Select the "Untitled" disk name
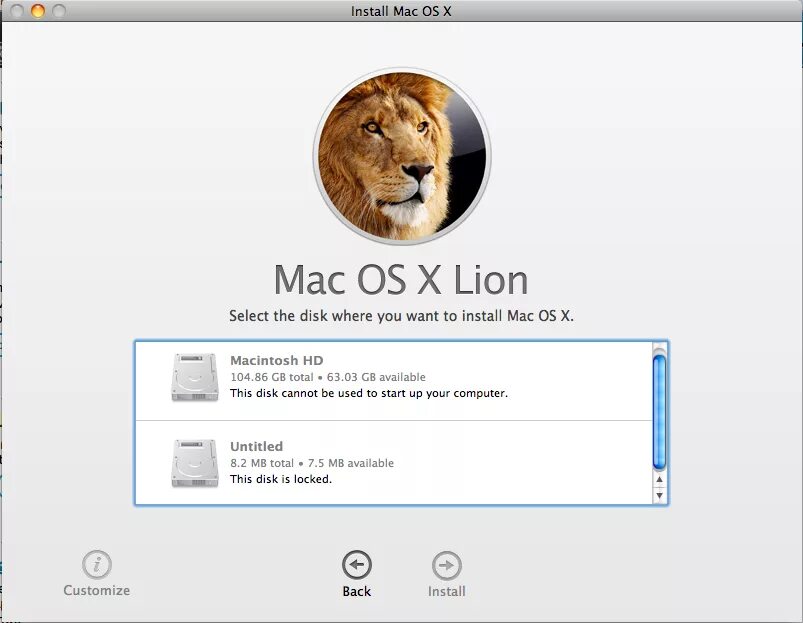Screen dimensions: 803x623 [x=257, y=446]
